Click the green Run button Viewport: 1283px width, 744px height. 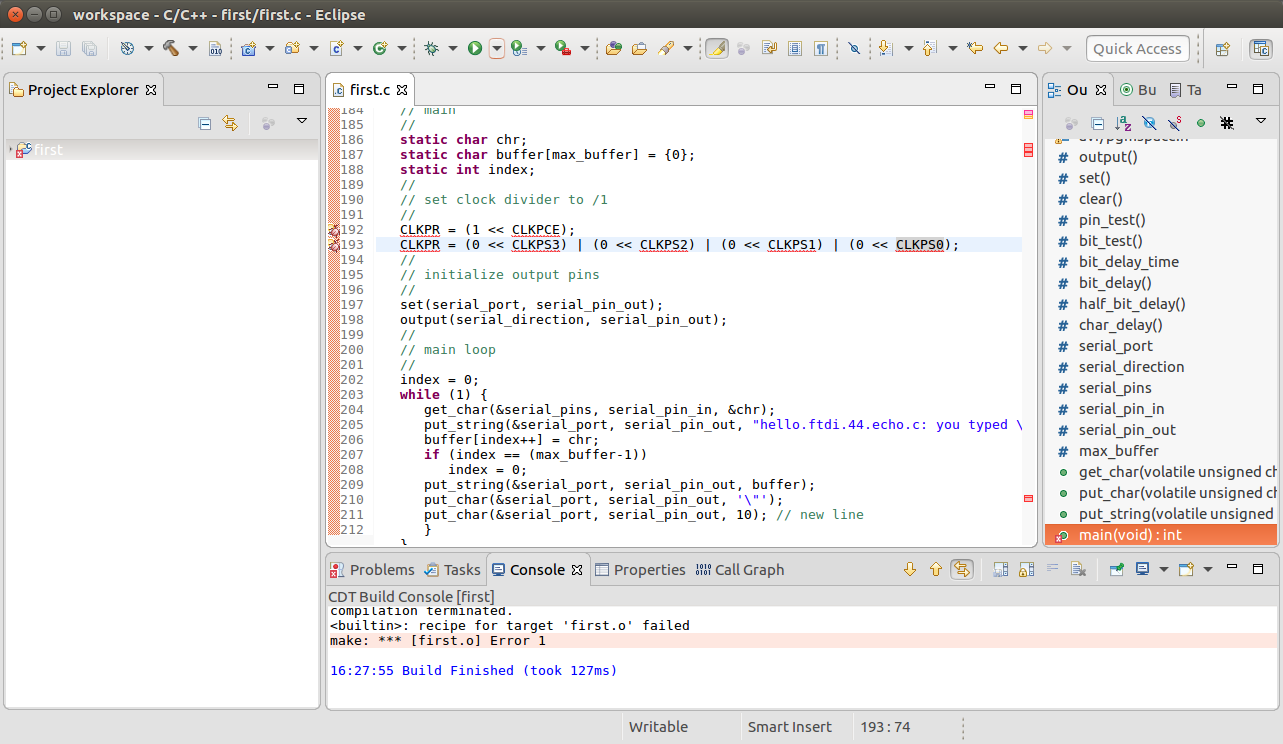(475, 48)
